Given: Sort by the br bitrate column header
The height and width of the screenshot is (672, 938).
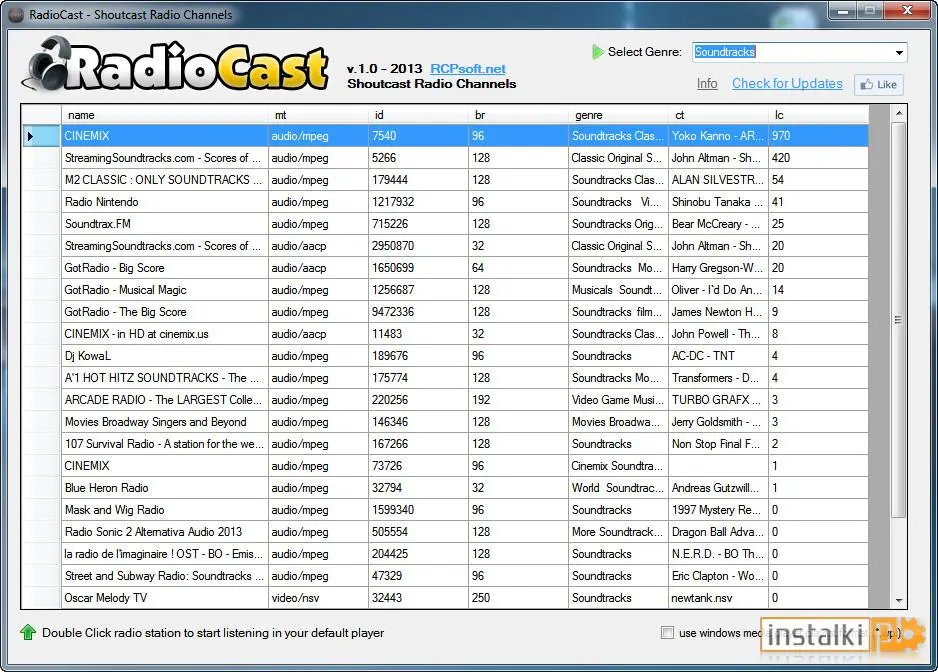Looking at the screenshot, I should tap(518, 115).
